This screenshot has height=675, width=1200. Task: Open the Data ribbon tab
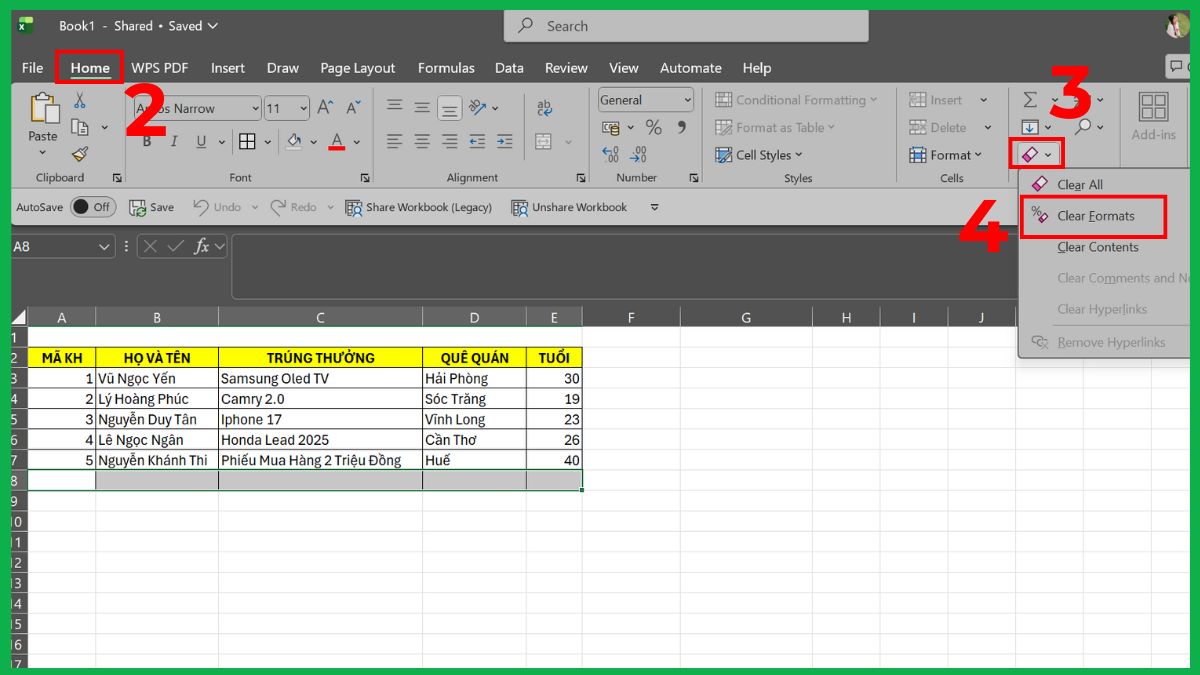pos(509,67)
